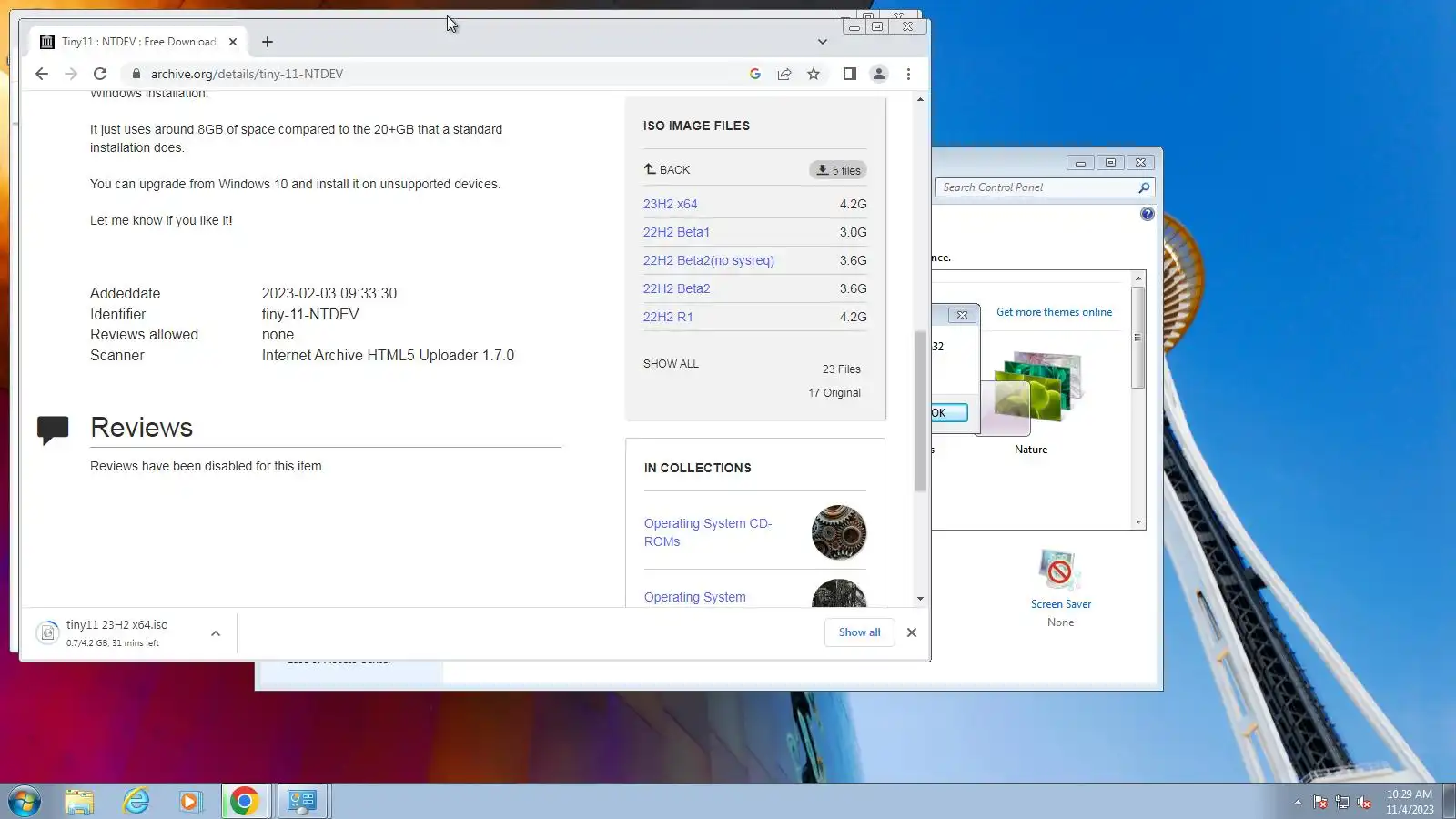This screenshot has height=819, width=1456.
Task: Open Windows Media Player from taskbar
Action: tap(190, 802)
